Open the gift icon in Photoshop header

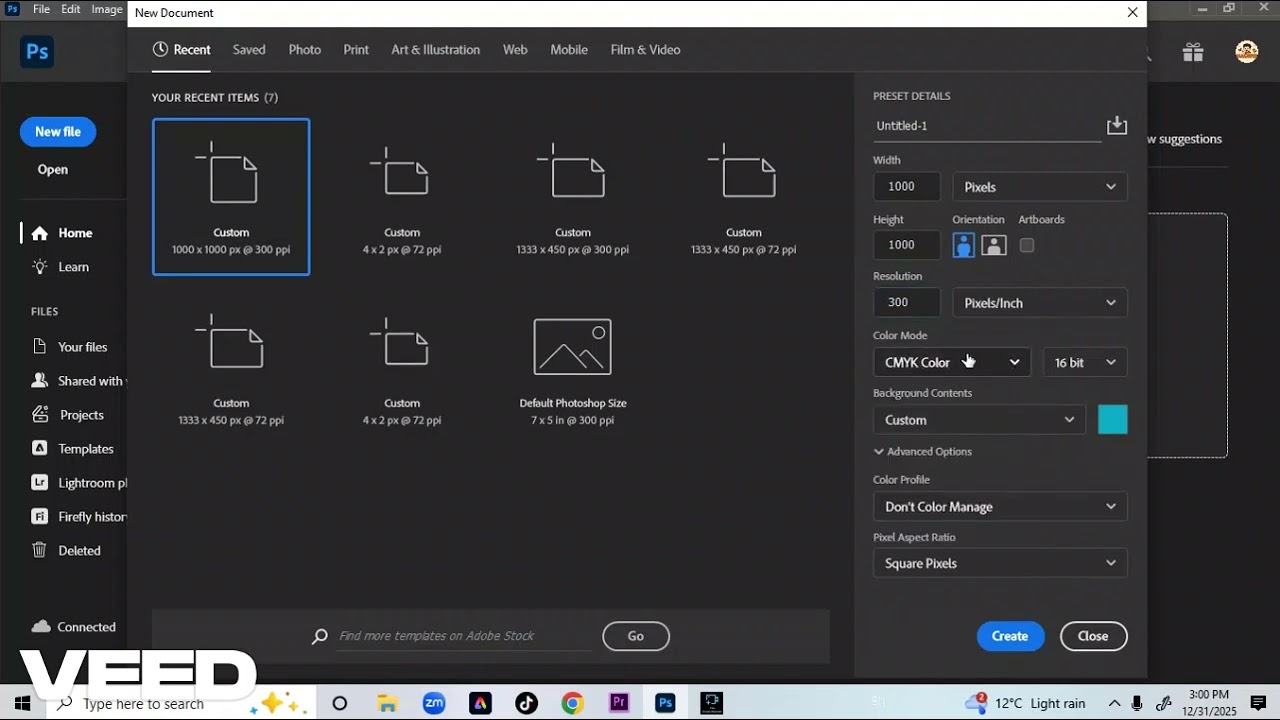(1193, 52)
